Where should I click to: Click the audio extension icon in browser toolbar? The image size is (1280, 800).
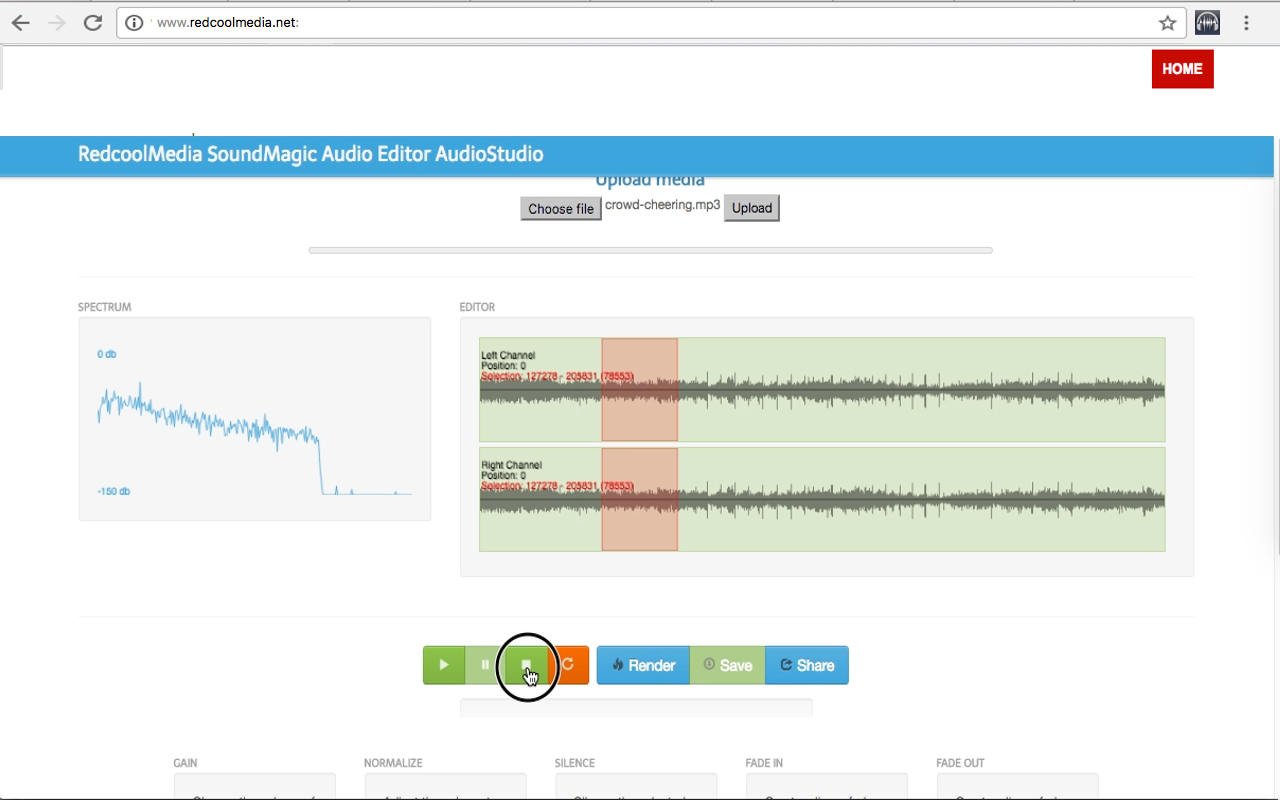point(1207,22)
